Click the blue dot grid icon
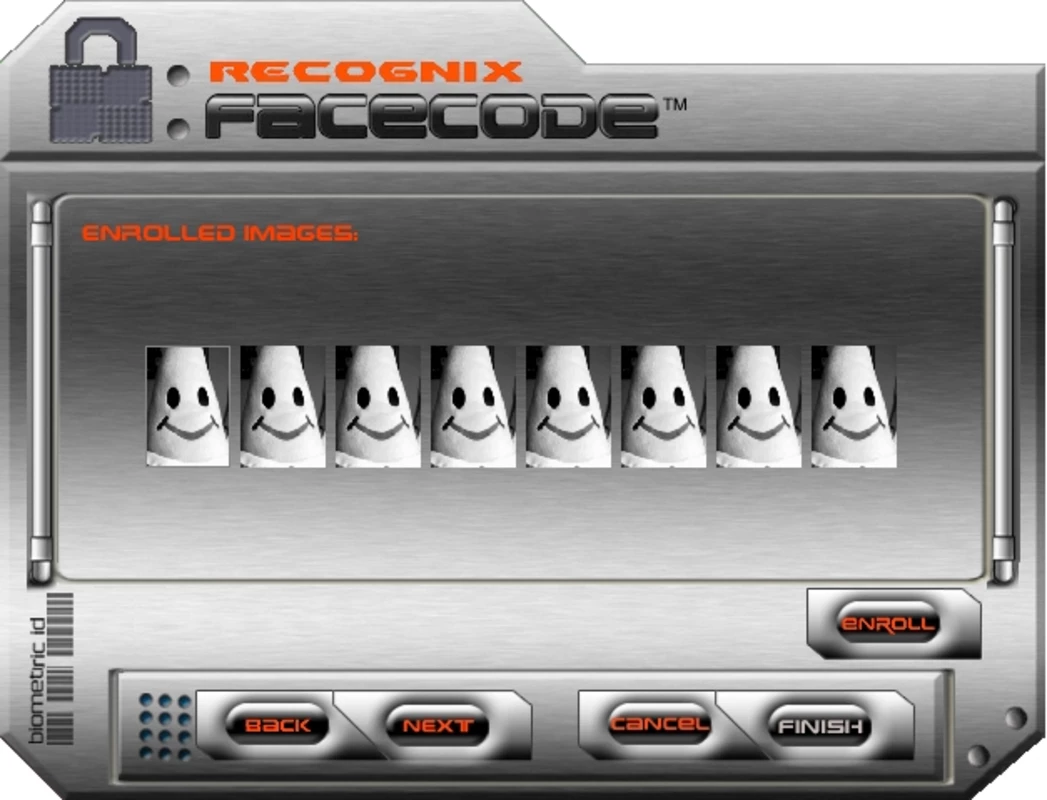Image resolution: width=1047 pixels, height=800 pixels. coord(165,726)
